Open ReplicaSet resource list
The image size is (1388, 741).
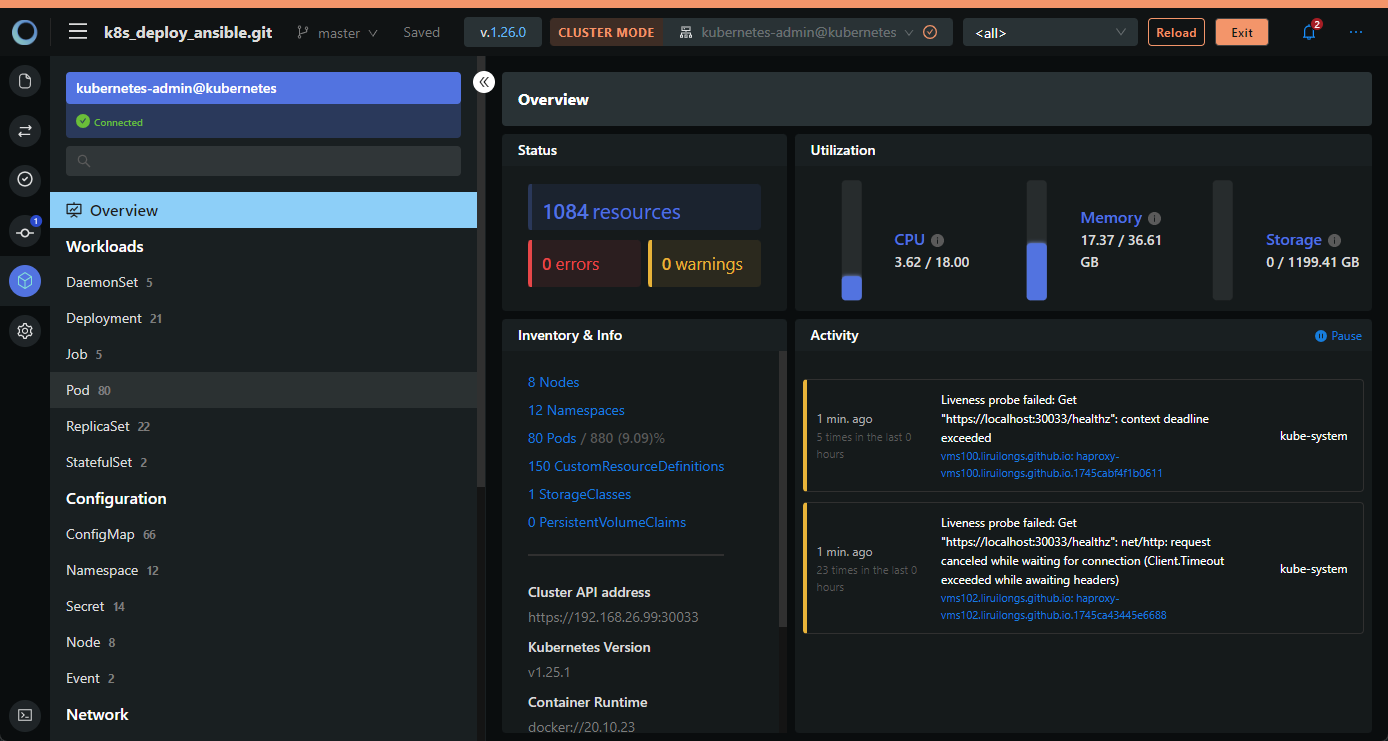(x=263, y=426)
